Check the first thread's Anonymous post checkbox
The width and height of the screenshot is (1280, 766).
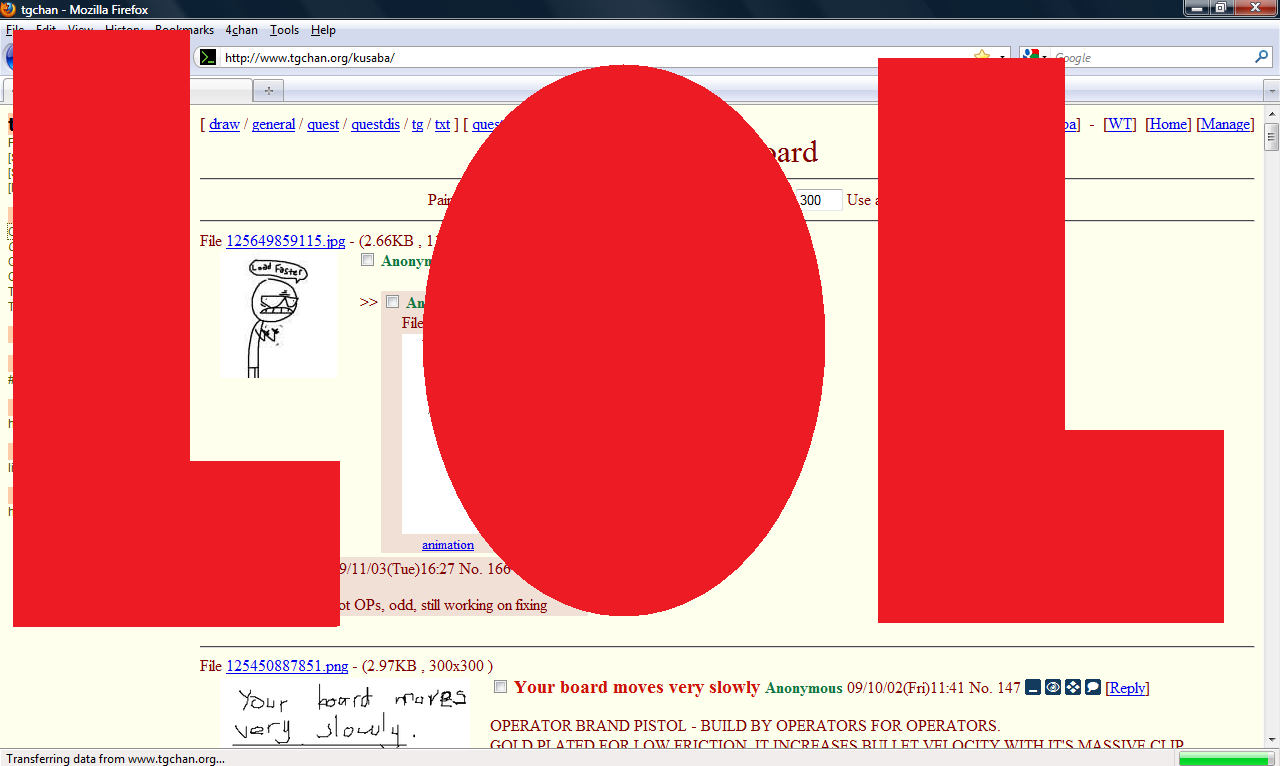coord(368,260)
